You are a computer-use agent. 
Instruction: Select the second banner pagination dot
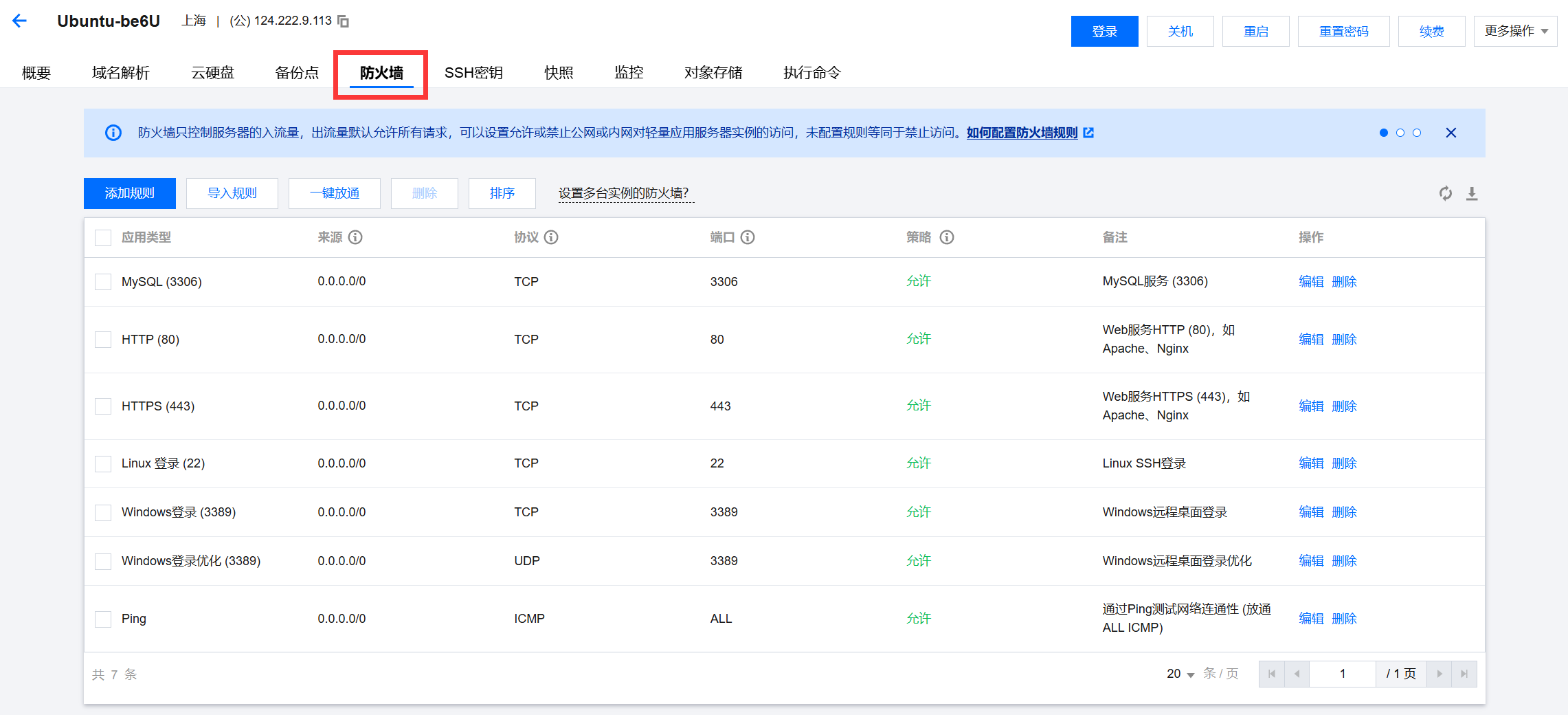click(1400, 133)
